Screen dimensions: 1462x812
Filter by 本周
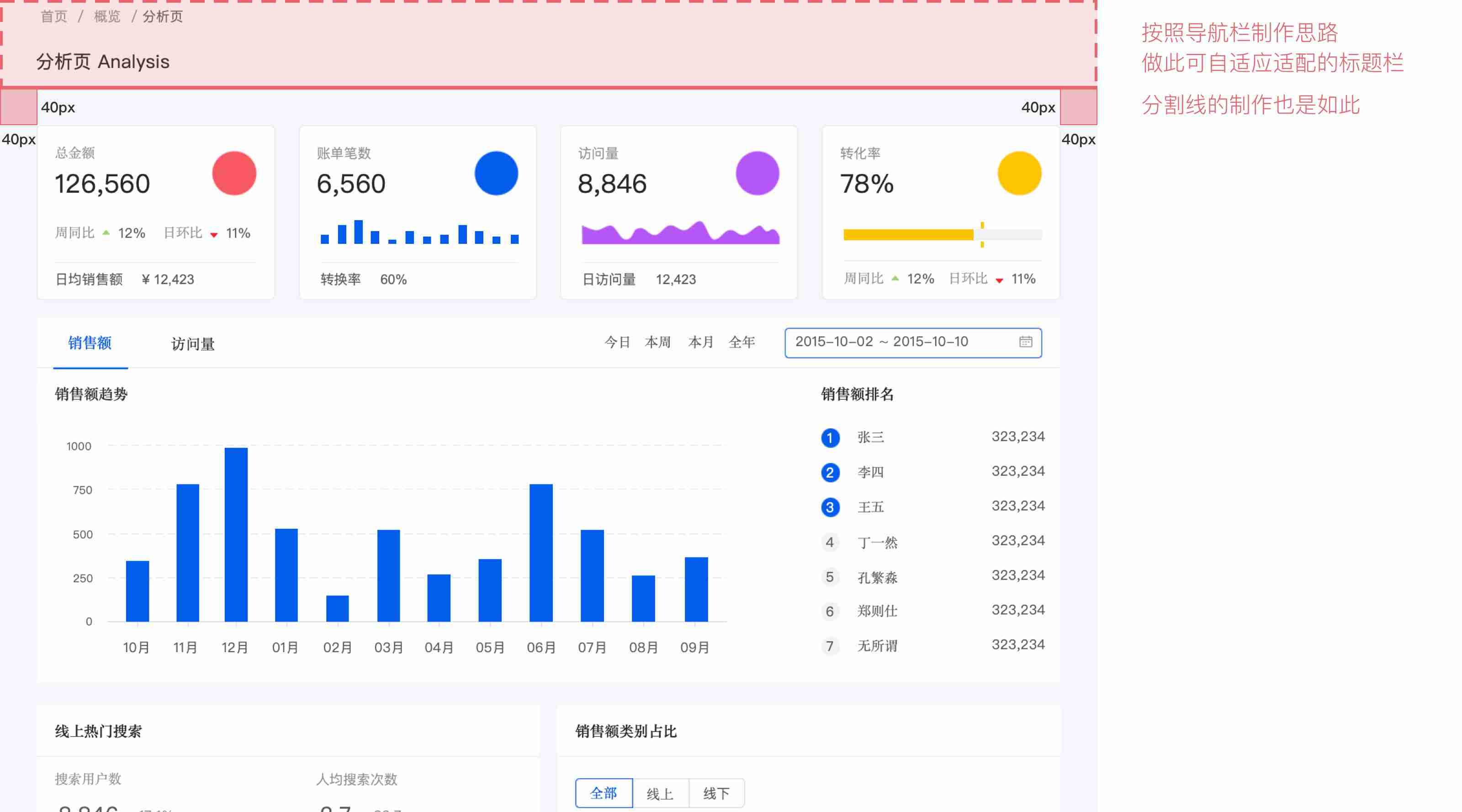(658, 342)
